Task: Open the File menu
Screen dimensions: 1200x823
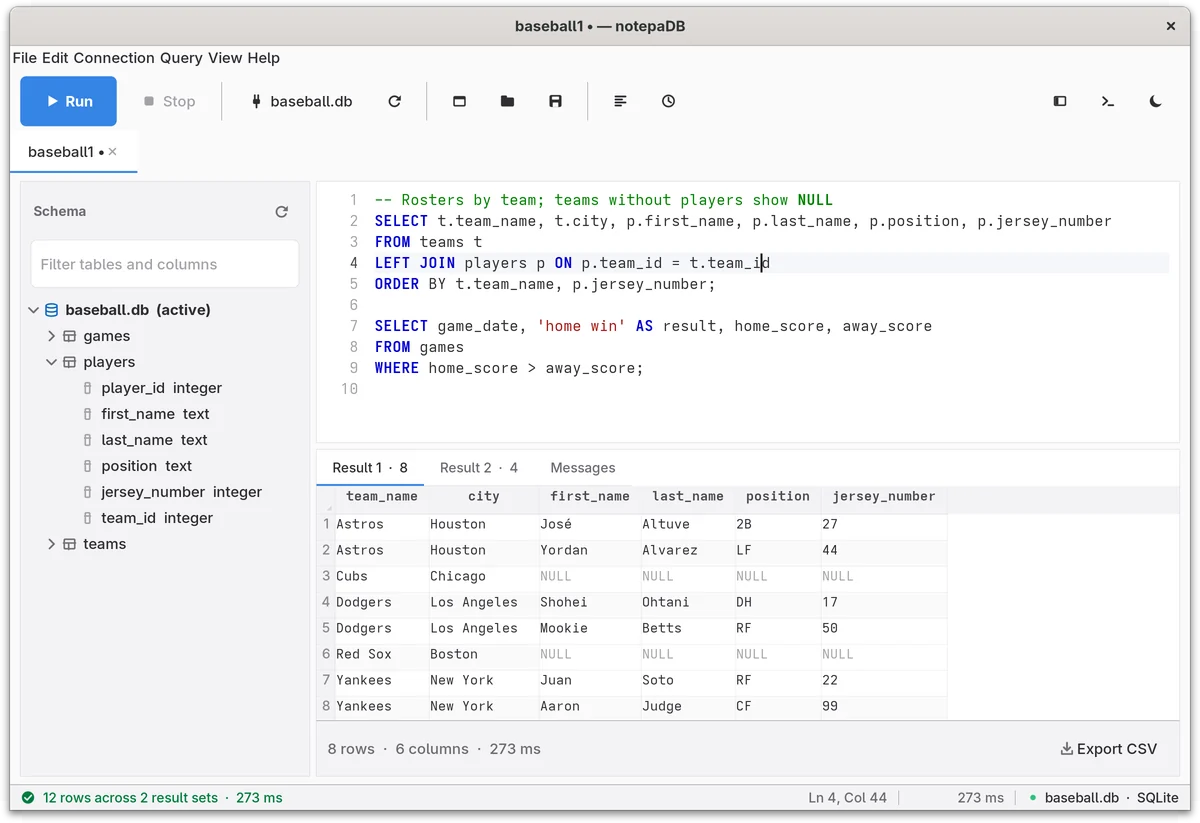Action: [x=25, y=58]
